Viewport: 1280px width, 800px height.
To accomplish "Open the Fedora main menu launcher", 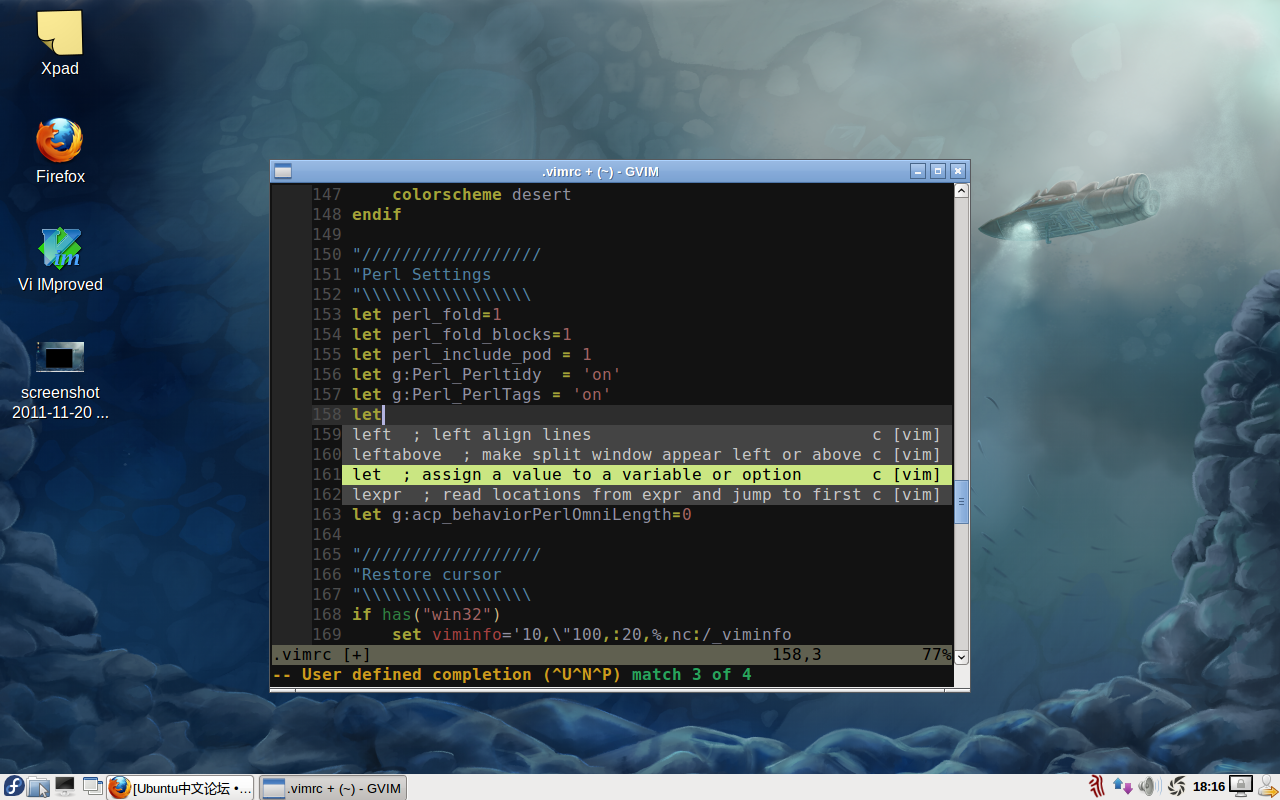I will coord(14,787).
